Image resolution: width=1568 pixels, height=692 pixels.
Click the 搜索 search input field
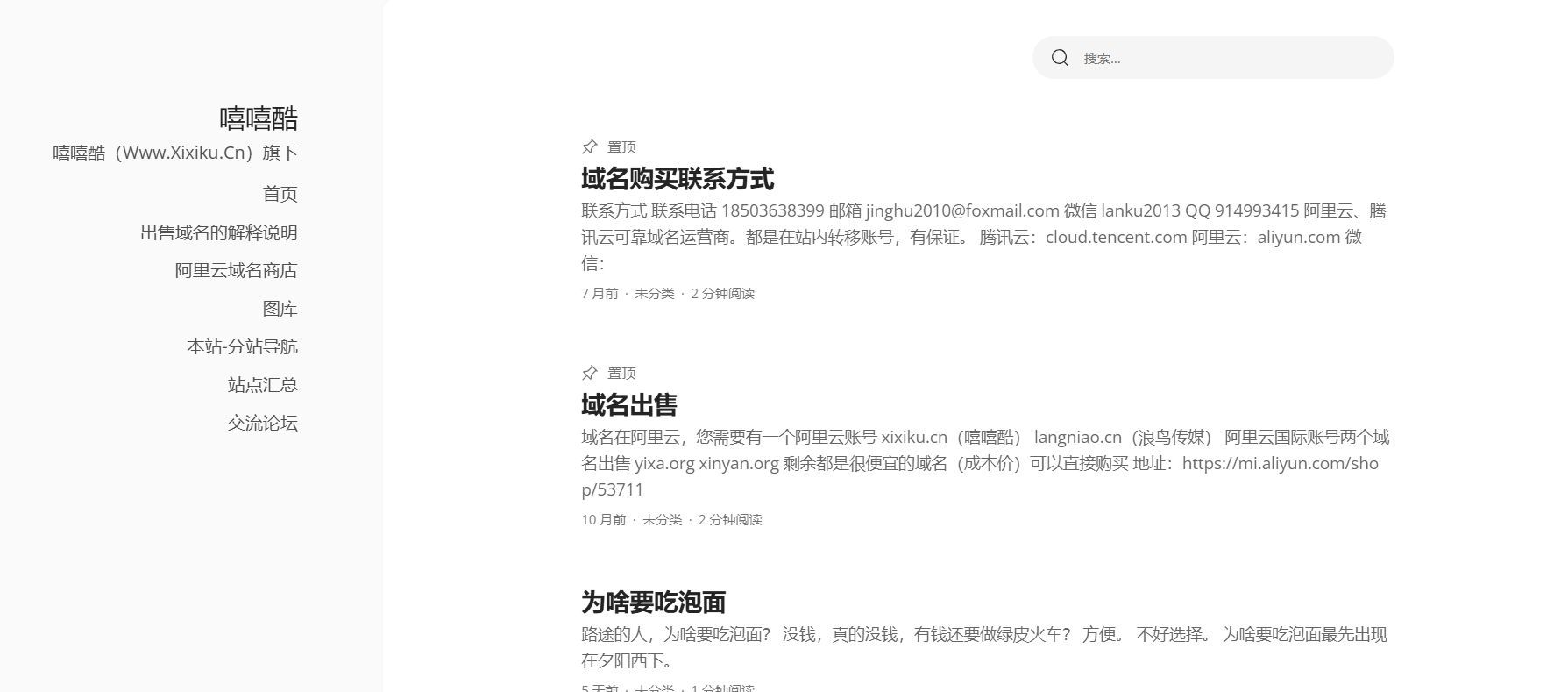(1227, 58)
